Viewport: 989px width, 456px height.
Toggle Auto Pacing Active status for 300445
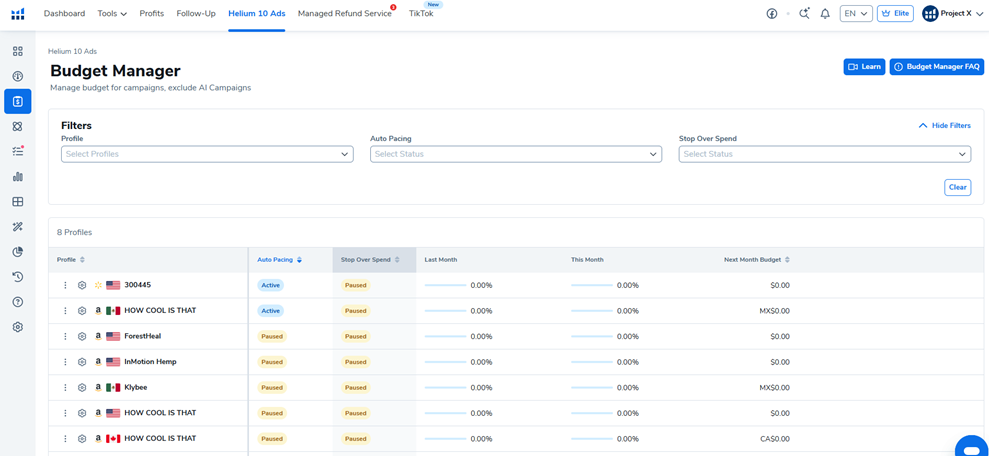[271, 285]
